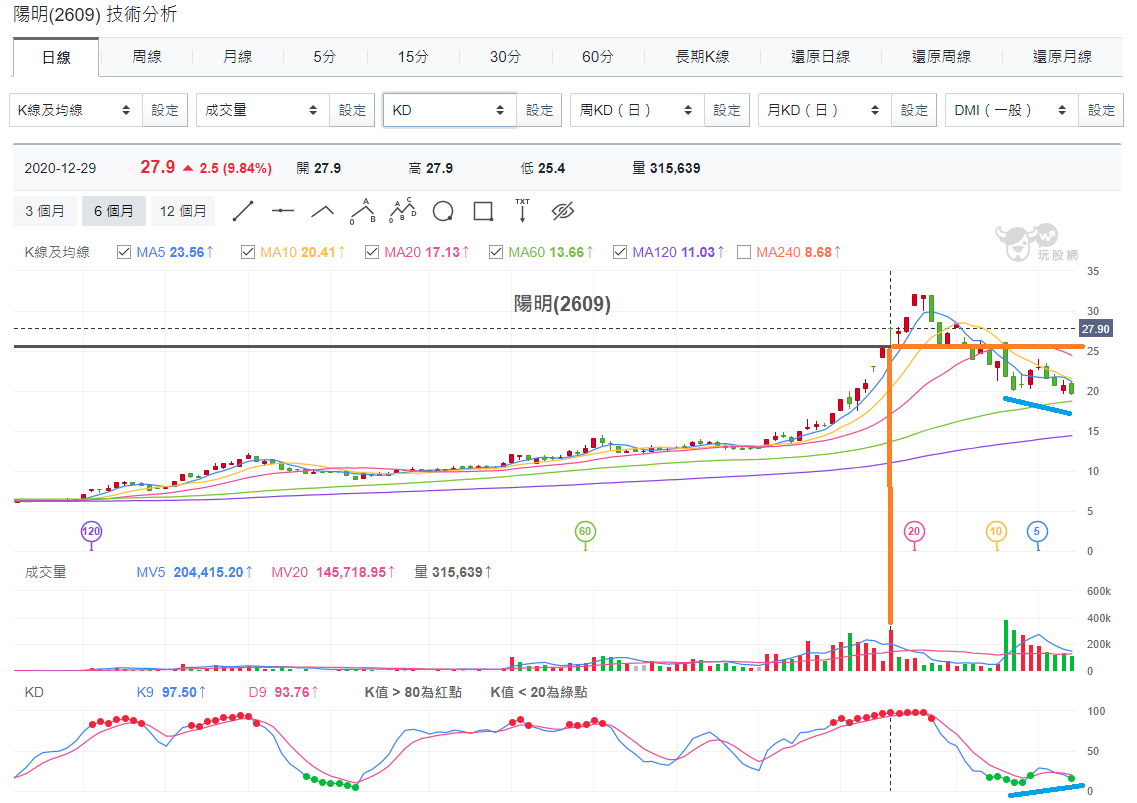The width and height of the screenshot is (1137, 803).
Task: Click the MV5 204,415.20 value
Action: click(x=194, y=572)
